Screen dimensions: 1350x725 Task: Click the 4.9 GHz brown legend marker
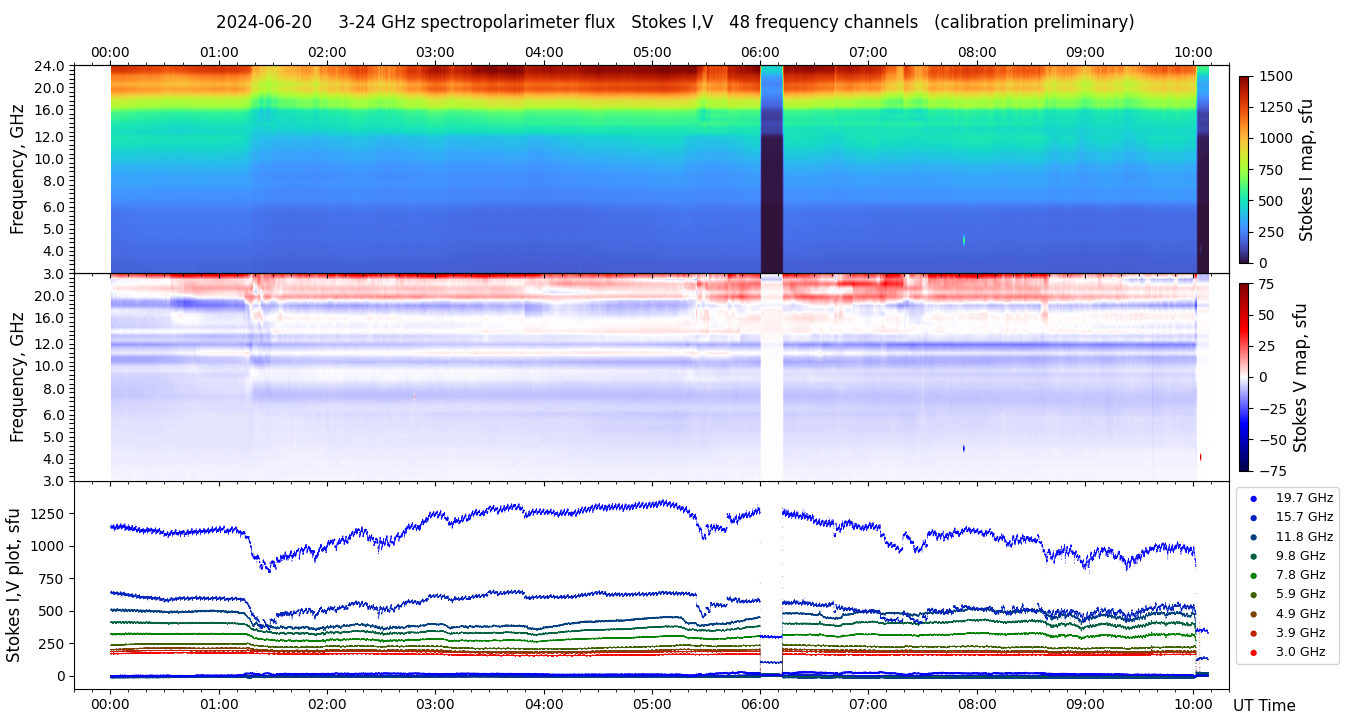1253,614
